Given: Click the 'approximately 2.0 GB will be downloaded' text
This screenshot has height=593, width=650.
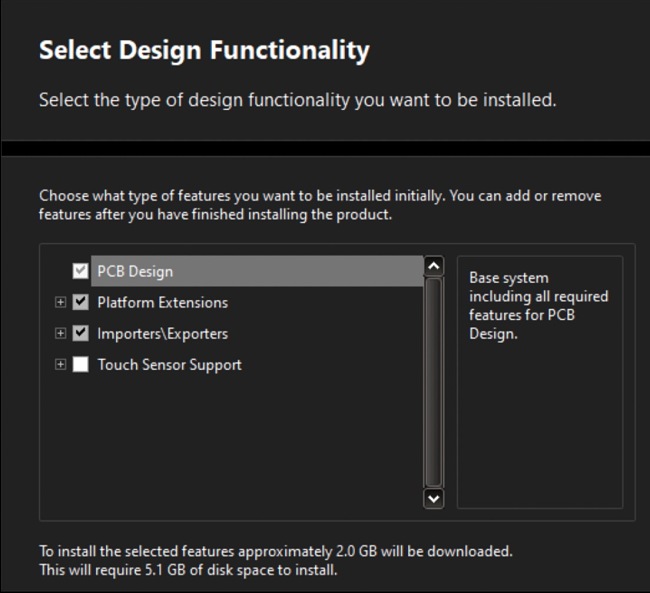Looking at the screenshot, I should pyautogui.click(x=375, y=552).
